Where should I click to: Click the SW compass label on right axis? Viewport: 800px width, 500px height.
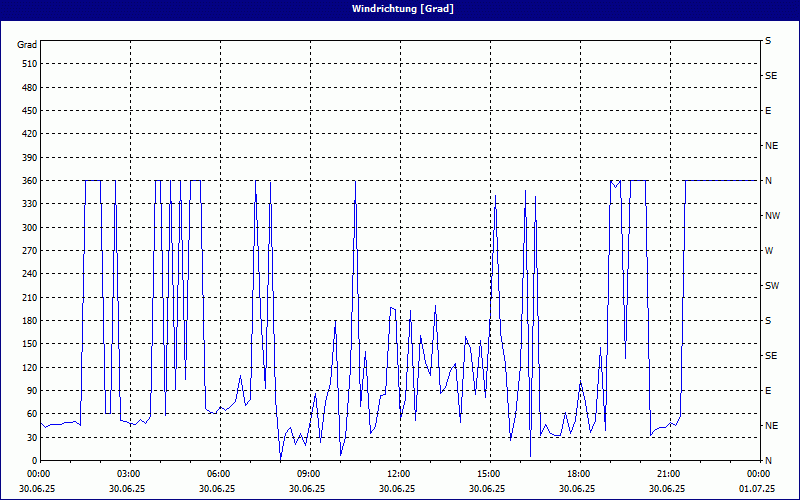[x=771, y=285]
